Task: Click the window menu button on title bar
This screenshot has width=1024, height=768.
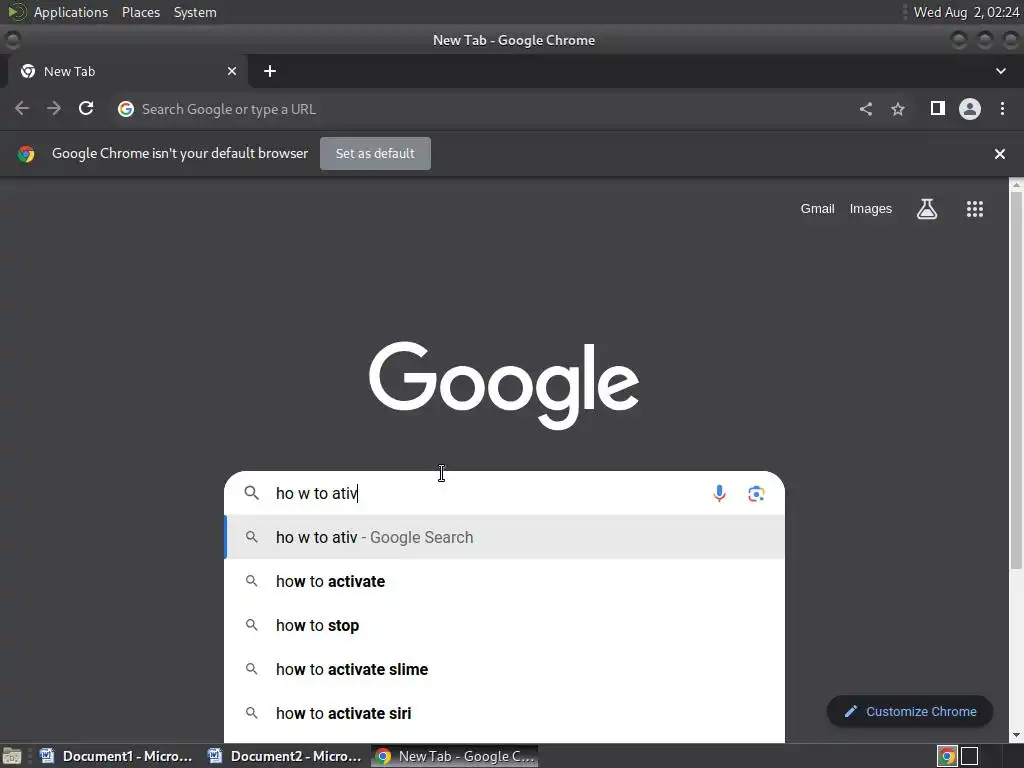Action: (12, 40)
